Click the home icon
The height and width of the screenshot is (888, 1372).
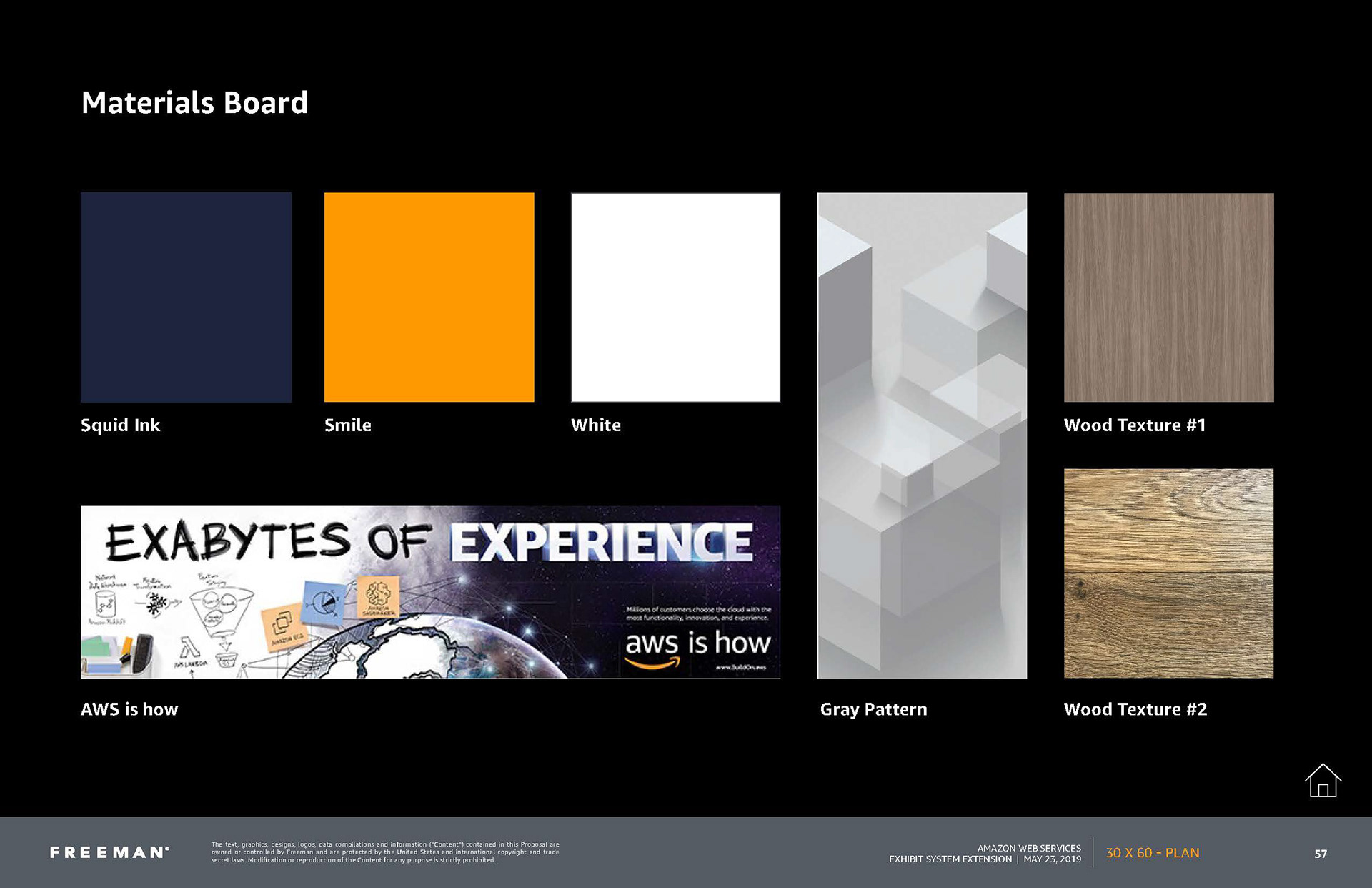tap(1323, 780)
